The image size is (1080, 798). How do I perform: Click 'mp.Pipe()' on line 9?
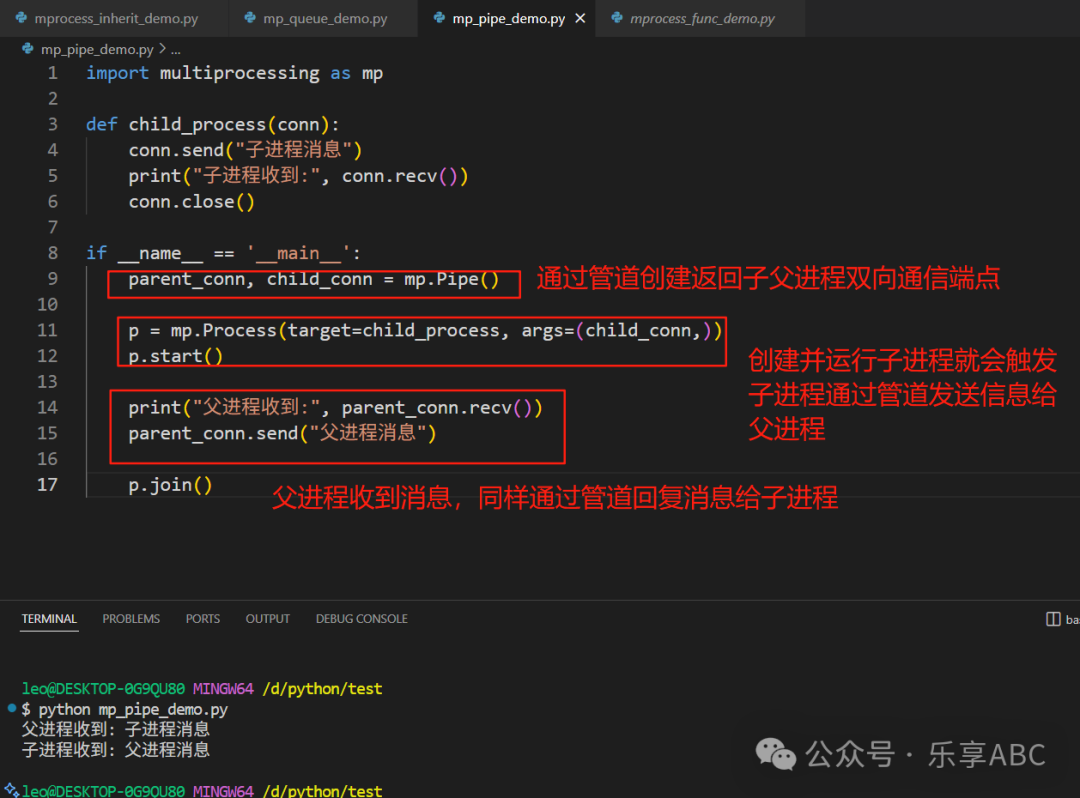tap(451, 280)
